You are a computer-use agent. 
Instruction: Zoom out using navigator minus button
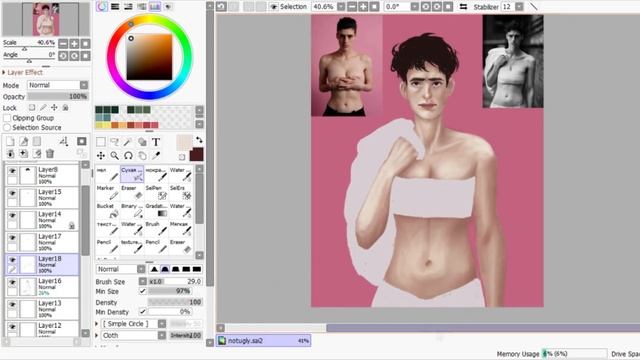point(63,44)
